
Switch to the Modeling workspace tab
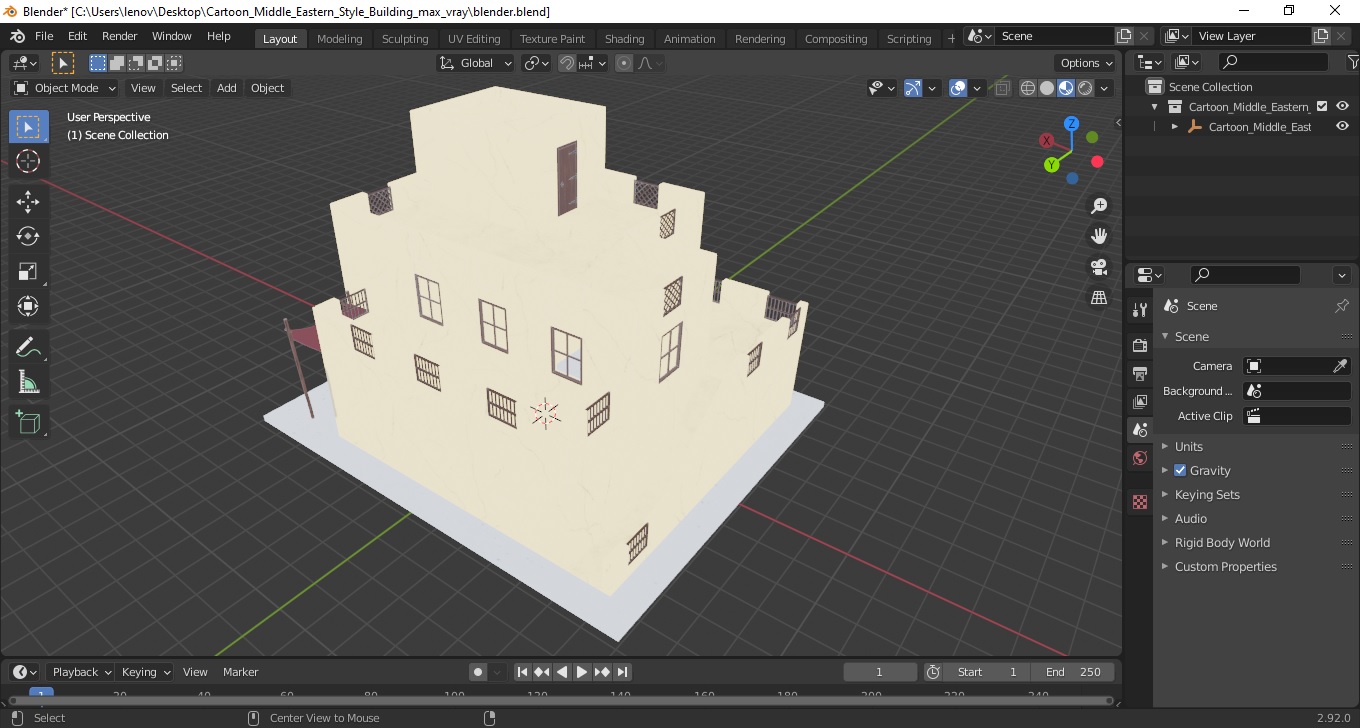[339, 39]
